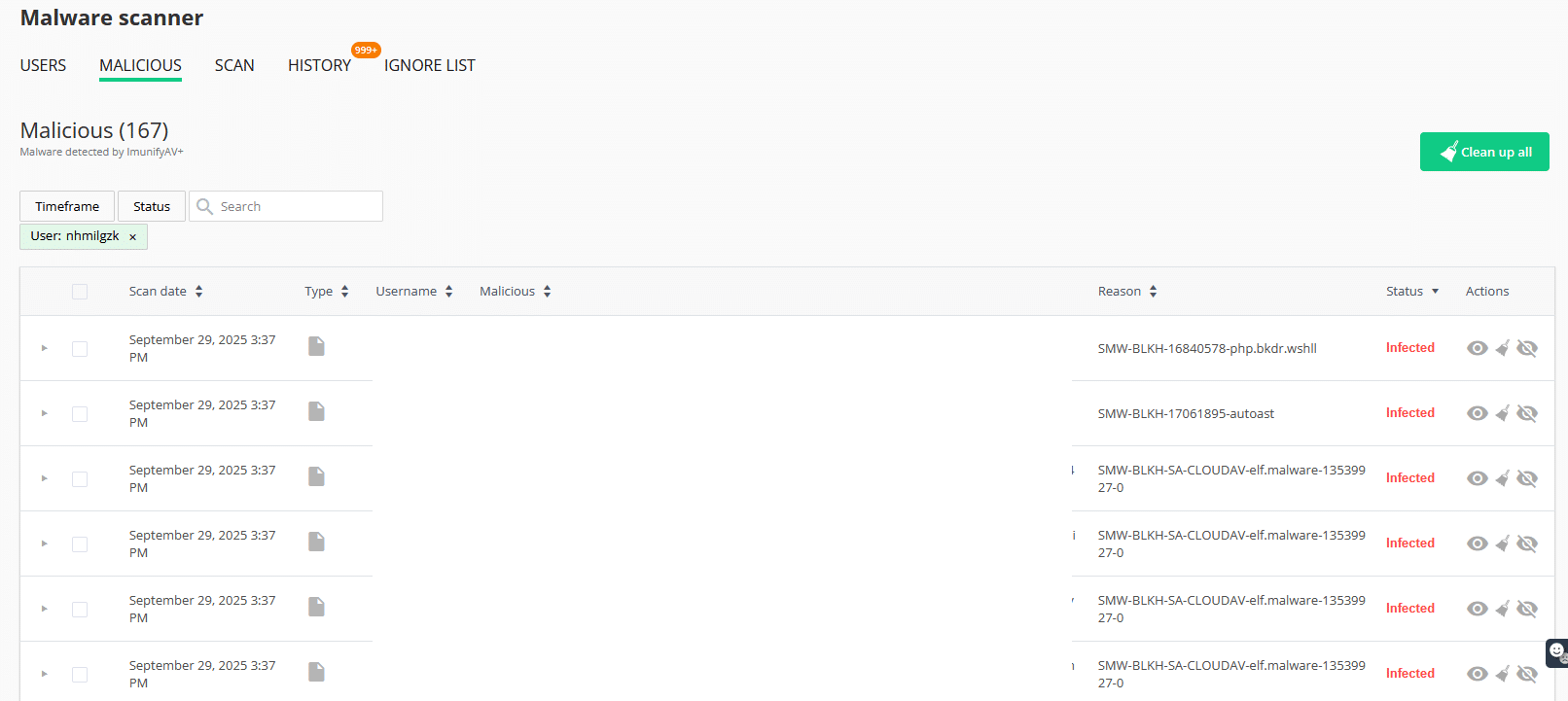1568x701 pixels.
Task: Check the second row's selection checkbox
Action: [x=80, y=414]
